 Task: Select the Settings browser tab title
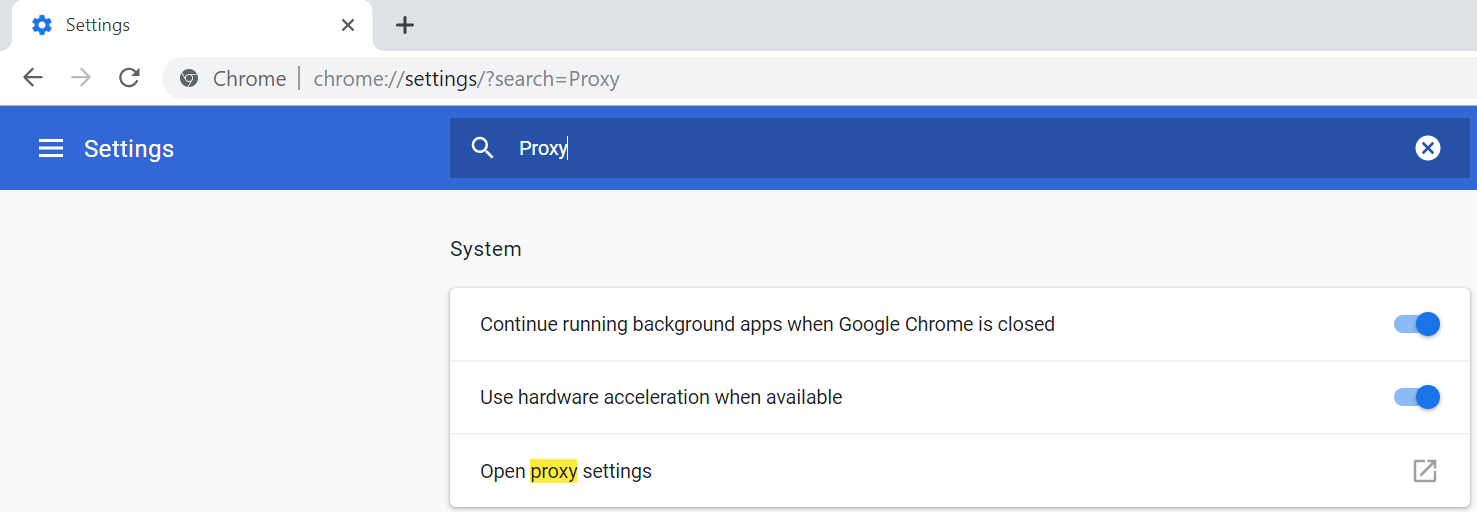coord(98,25)
